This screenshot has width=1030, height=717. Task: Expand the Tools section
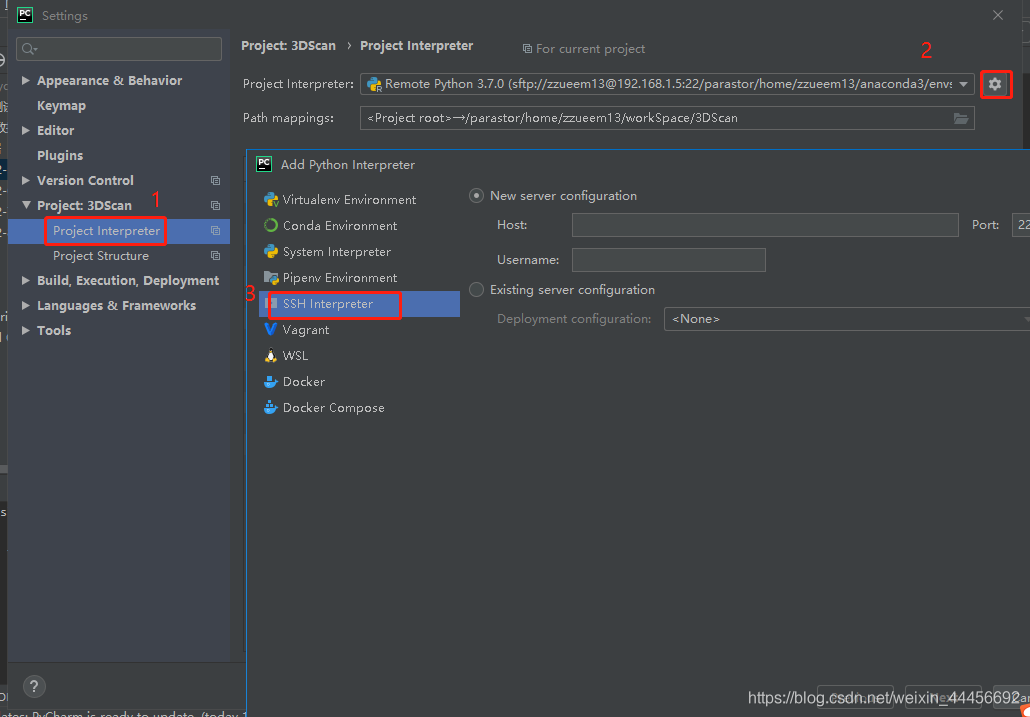tap(26, 330)
